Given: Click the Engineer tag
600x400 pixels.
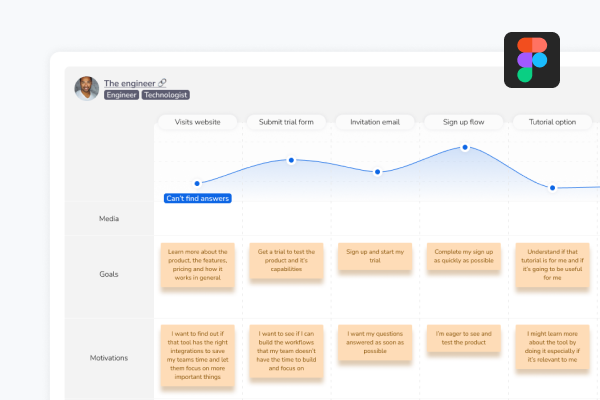Looking at the screenshot, I should [120, 95].
